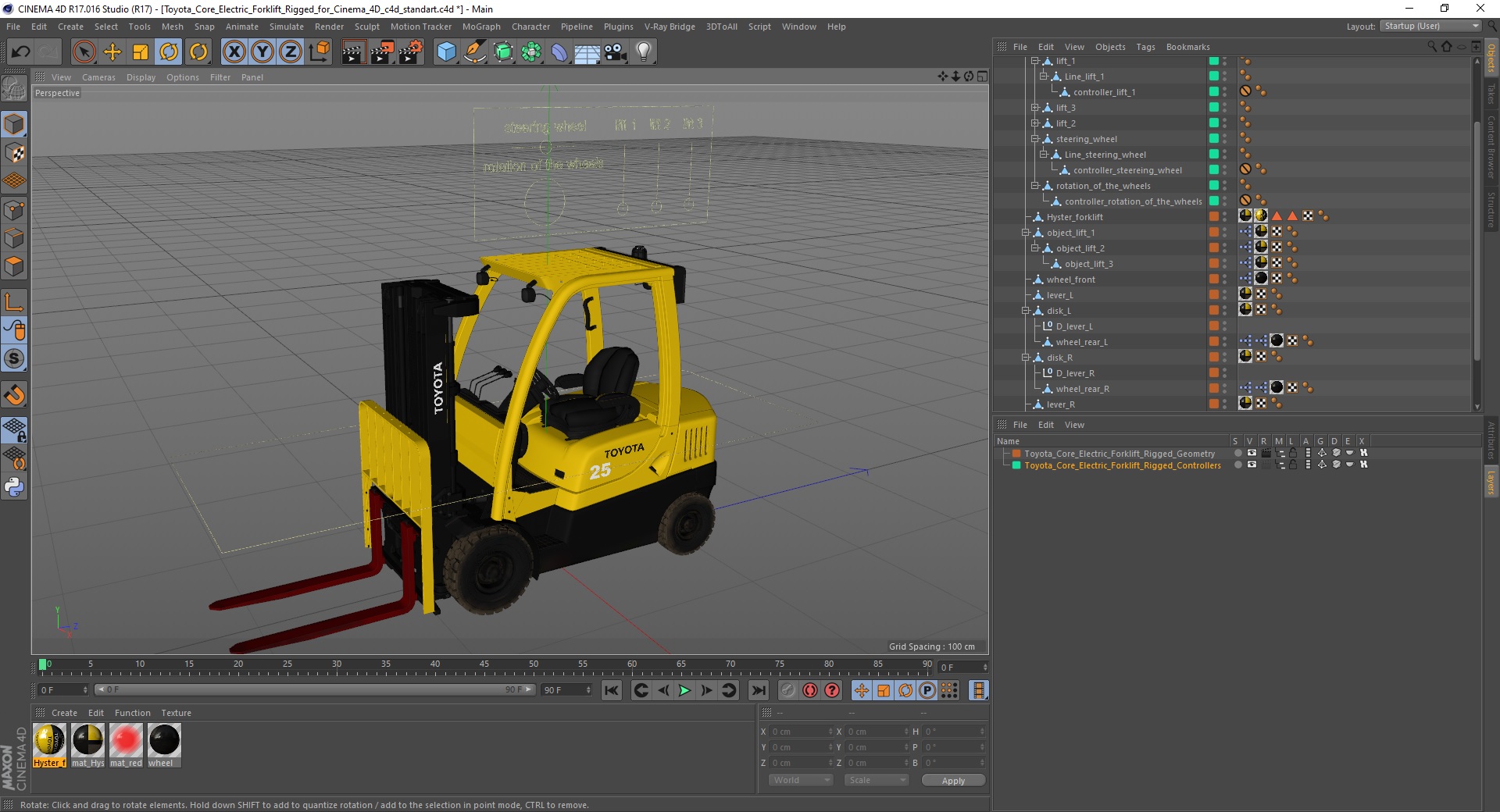
Task: Select Polygons mode
Action: click(14, 266)
